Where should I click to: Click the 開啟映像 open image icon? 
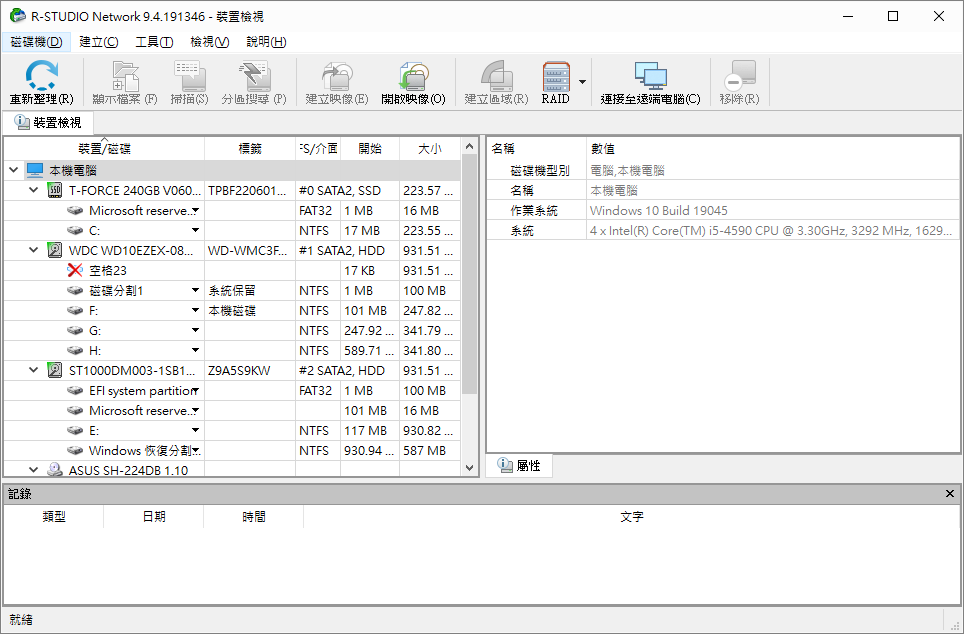tap(413, 76)
